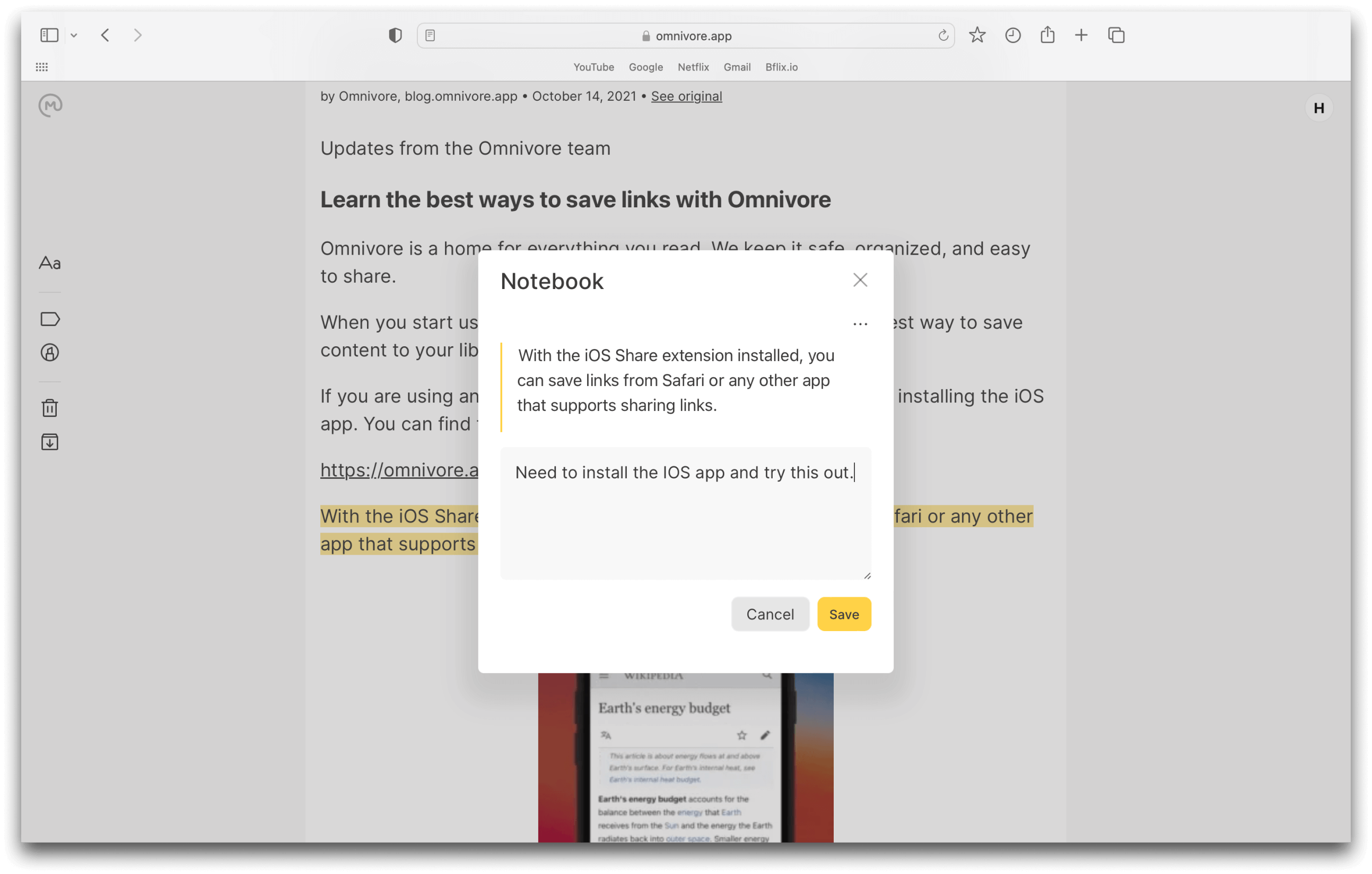This screenshot has height=874, width=1372.
Task: Toggle Reader view in address bar
Action: click(x=430, y=36)
